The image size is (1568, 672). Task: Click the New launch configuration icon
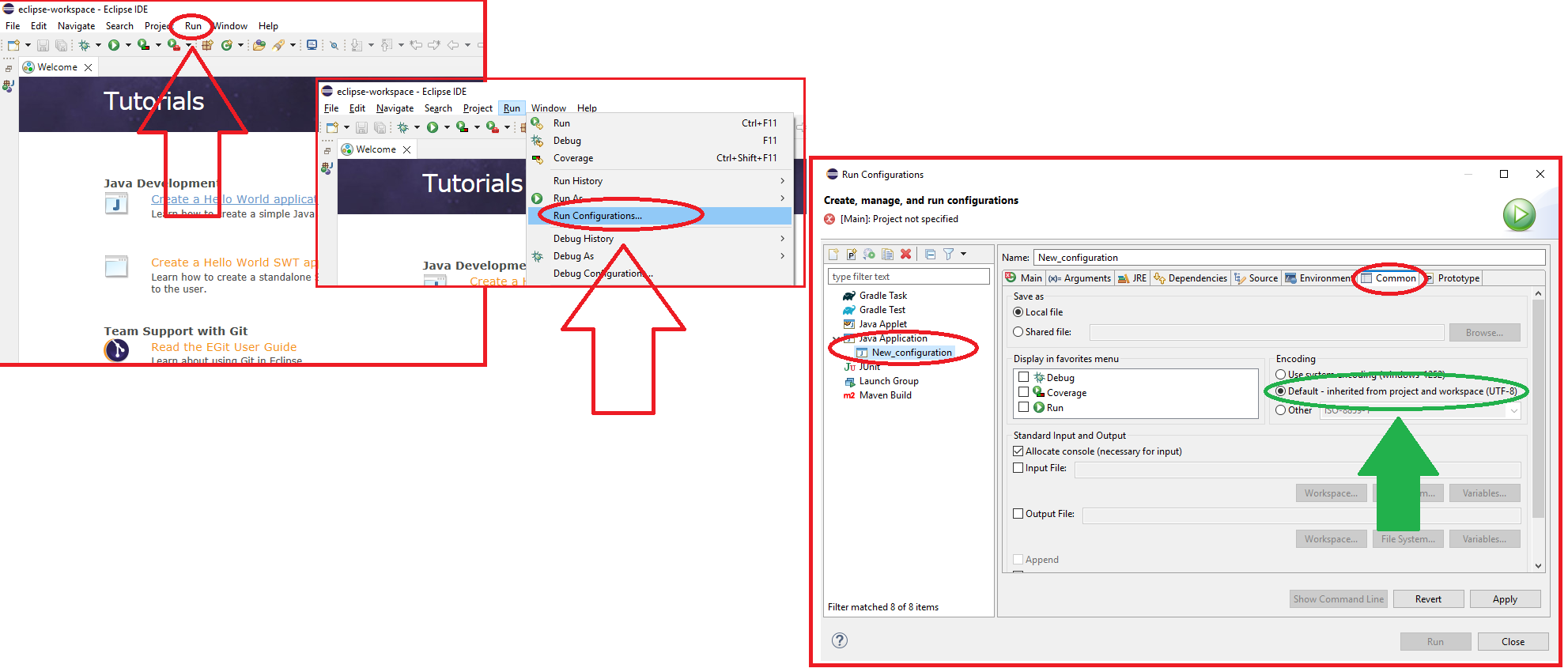point(833,255)
